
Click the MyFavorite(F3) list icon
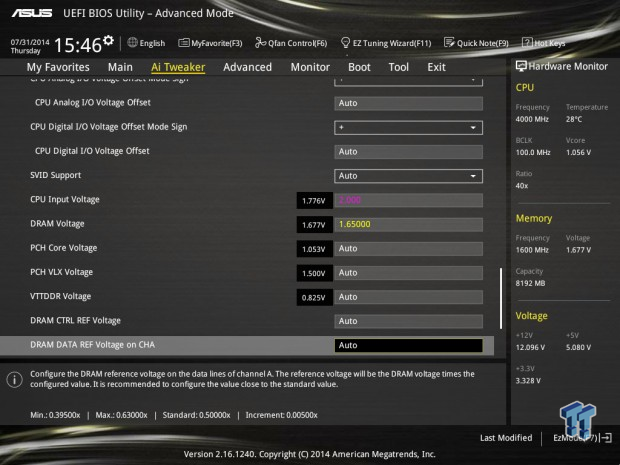point(183,43)
